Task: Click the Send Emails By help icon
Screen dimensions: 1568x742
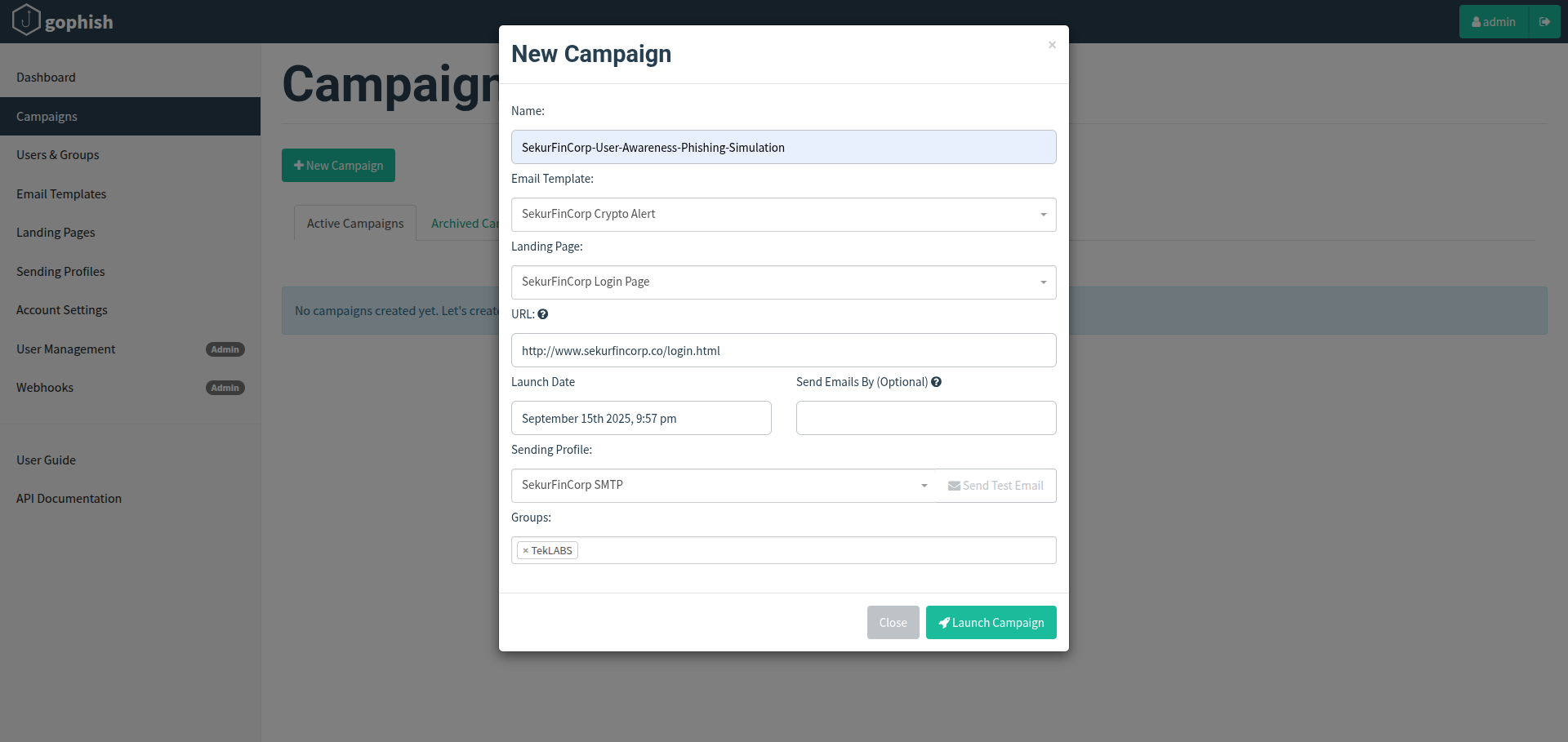Action: click(937, 382)
